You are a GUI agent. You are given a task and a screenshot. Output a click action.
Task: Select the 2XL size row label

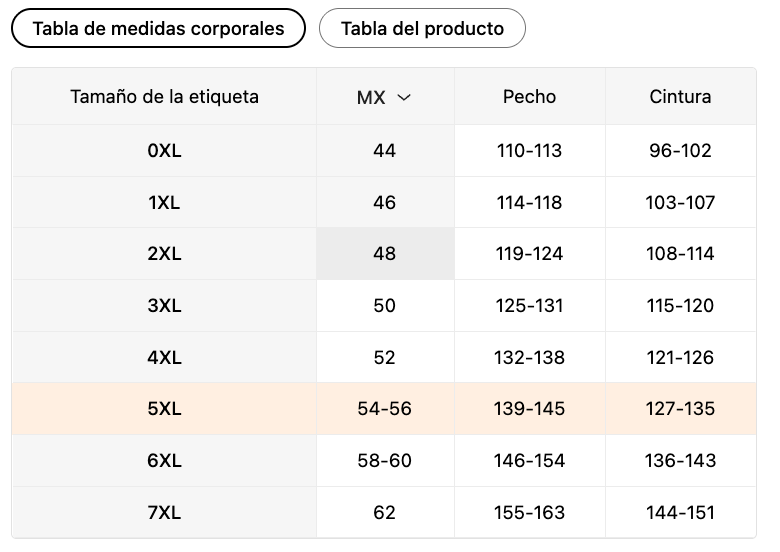click(164, 254)
